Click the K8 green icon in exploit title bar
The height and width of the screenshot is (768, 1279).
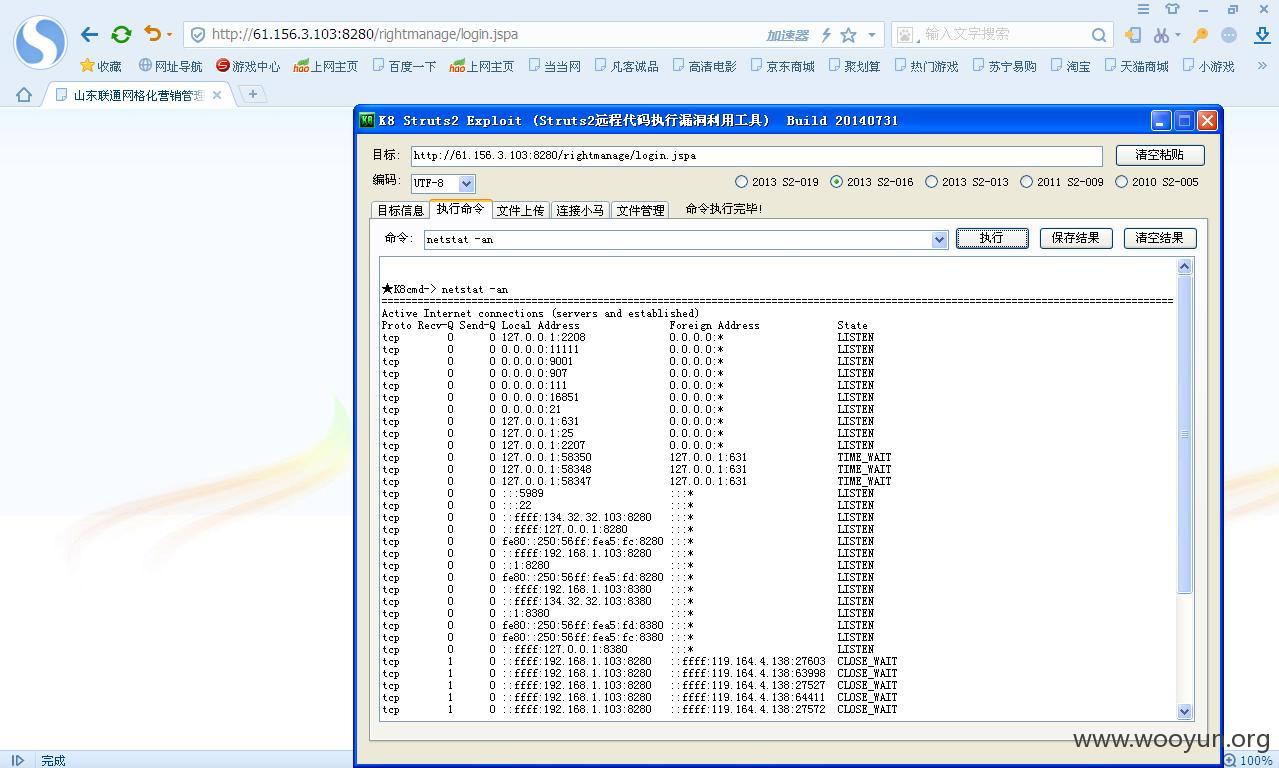point(367,120)
